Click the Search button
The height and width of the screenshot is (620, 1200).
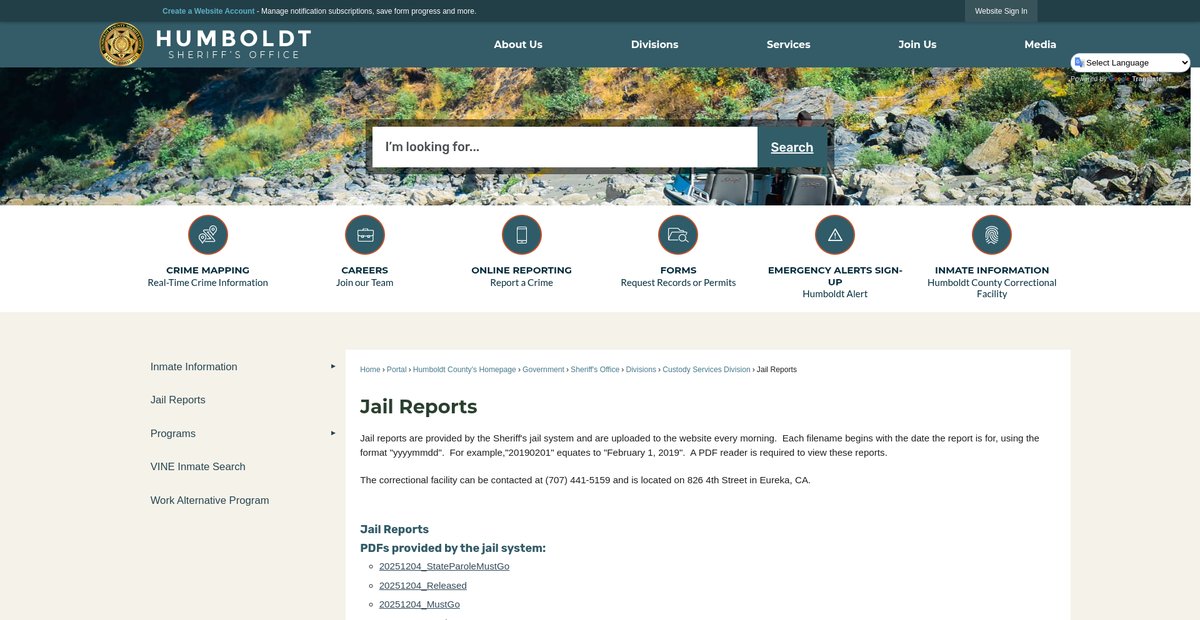tap(792, 147)
